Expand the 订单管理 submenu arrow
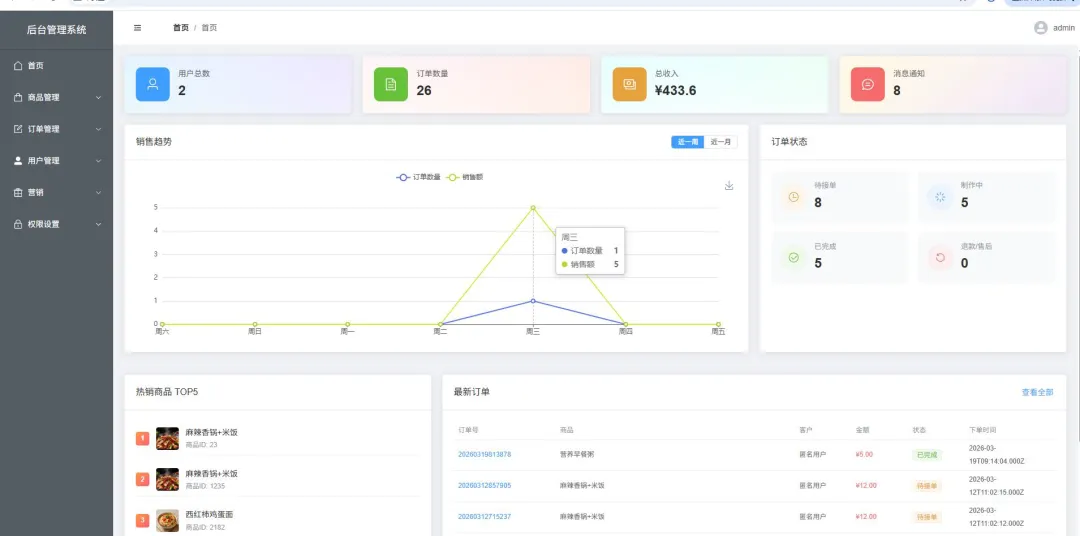This screenshot has width=1080, height=536. coord(98,130)
